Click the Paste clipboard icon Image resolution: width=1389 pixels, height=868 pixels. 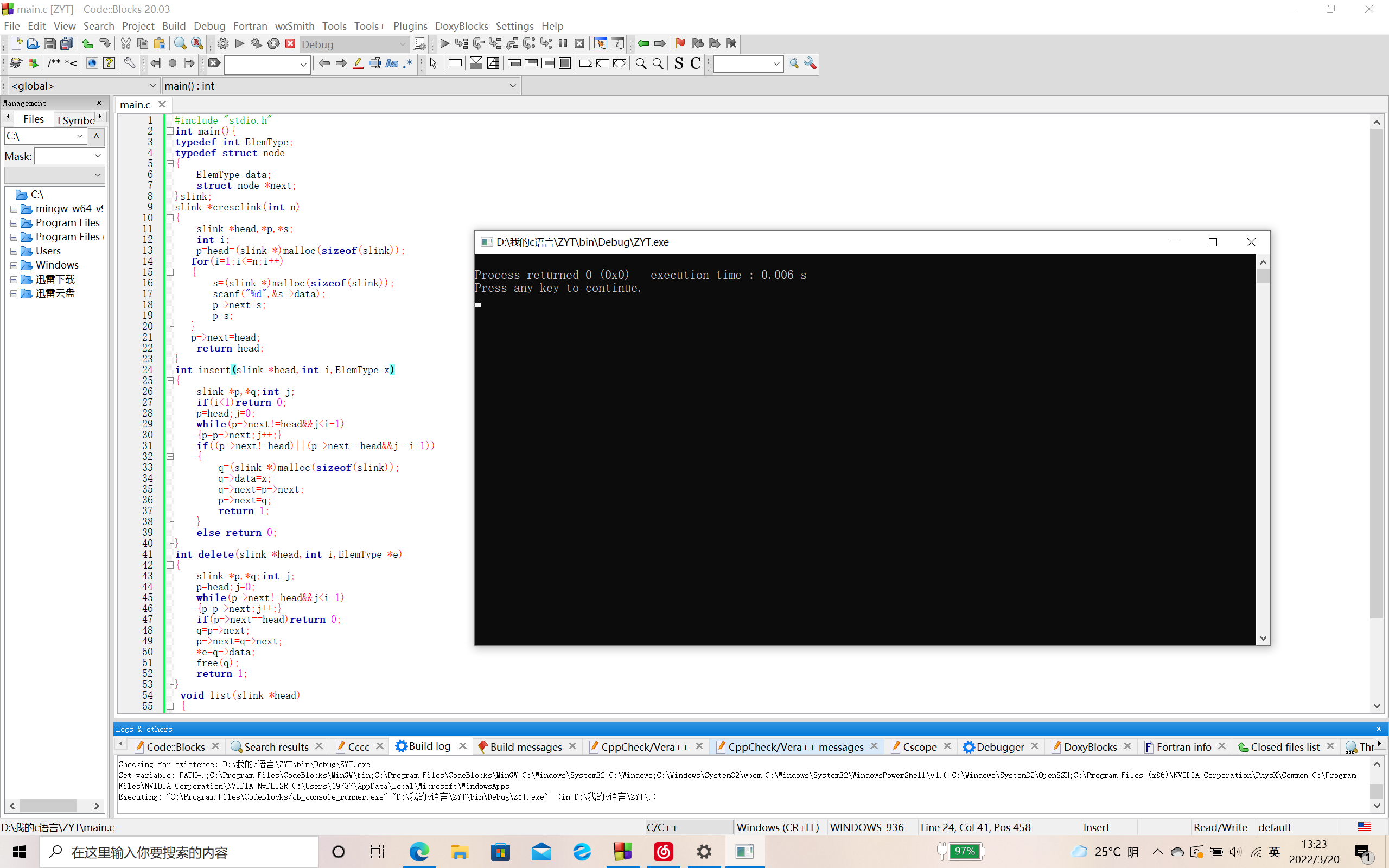point(160,43)
